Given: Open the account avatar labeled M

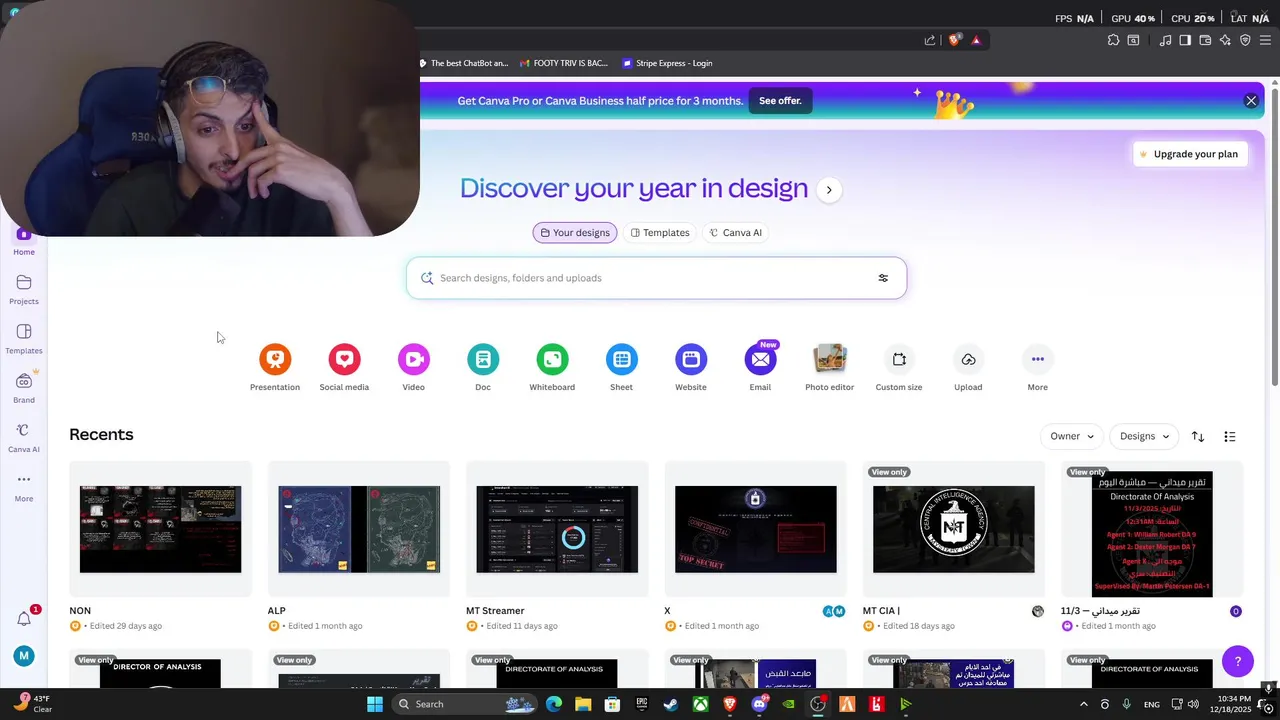Looking at the screenshot, I should (x=24, y=656).
